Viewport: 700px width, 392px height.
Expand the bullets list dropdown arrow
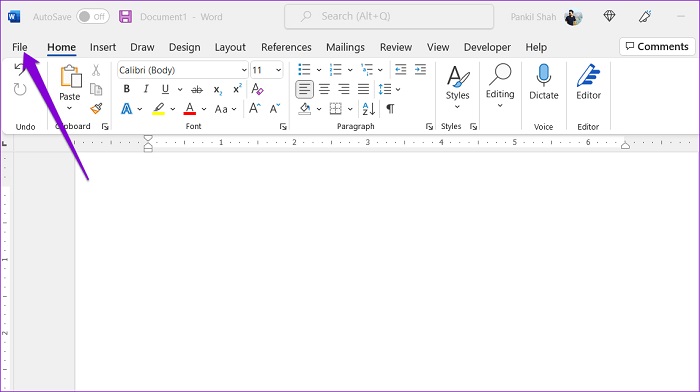[x=319, y=70]
